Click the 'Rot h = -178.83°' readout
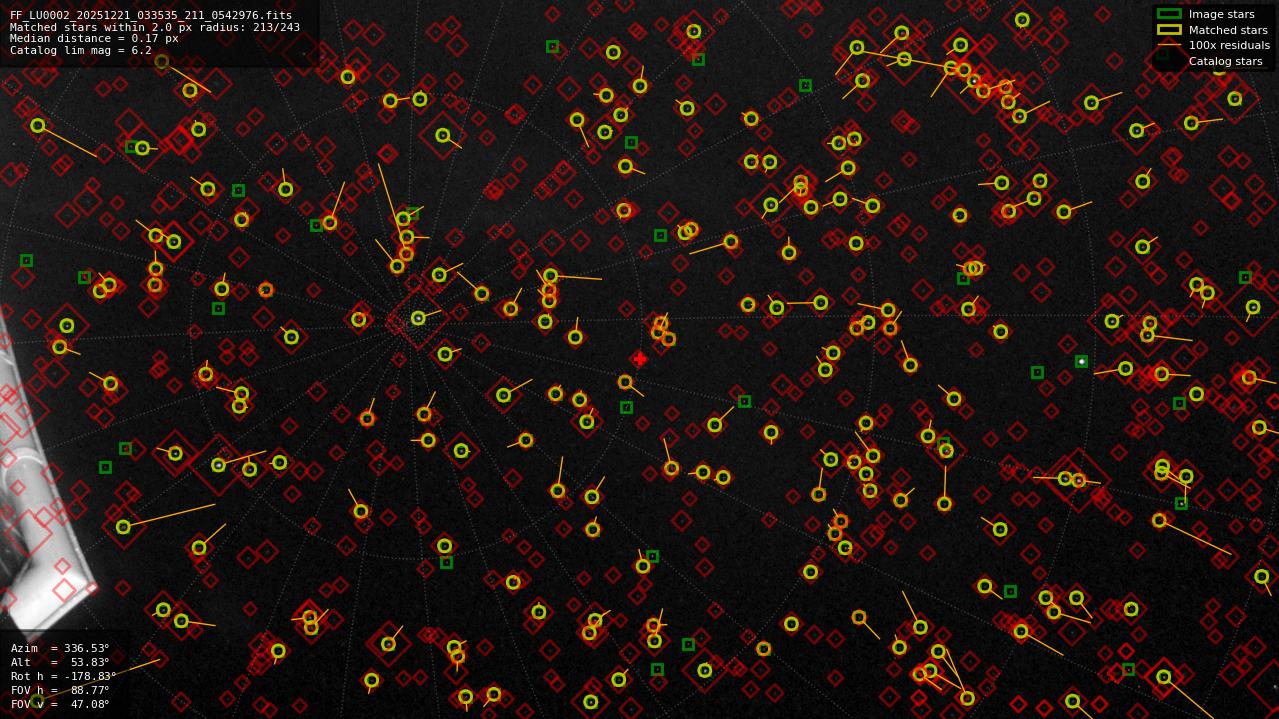This screenshot has width=1279, height=719. click(64, 676)
